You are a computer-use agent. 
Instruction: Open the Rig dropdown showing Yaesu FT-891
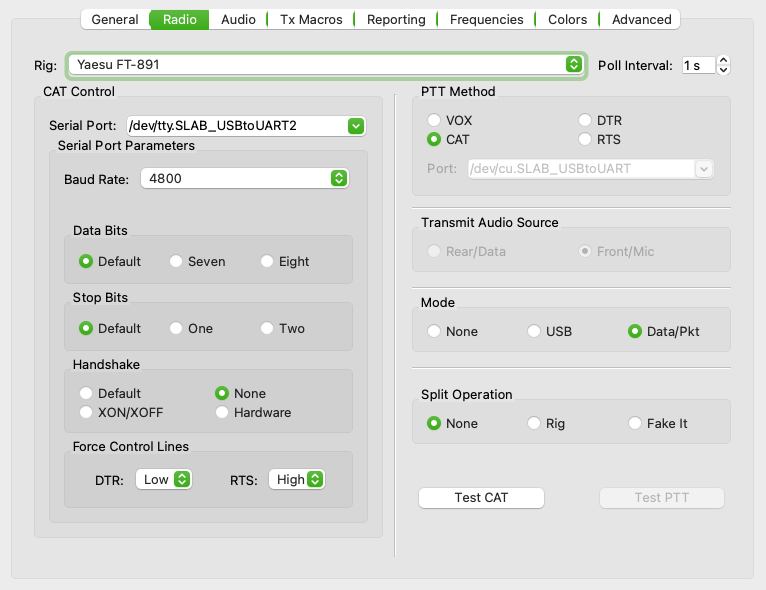pyautogui.click(x=326, y=64)
